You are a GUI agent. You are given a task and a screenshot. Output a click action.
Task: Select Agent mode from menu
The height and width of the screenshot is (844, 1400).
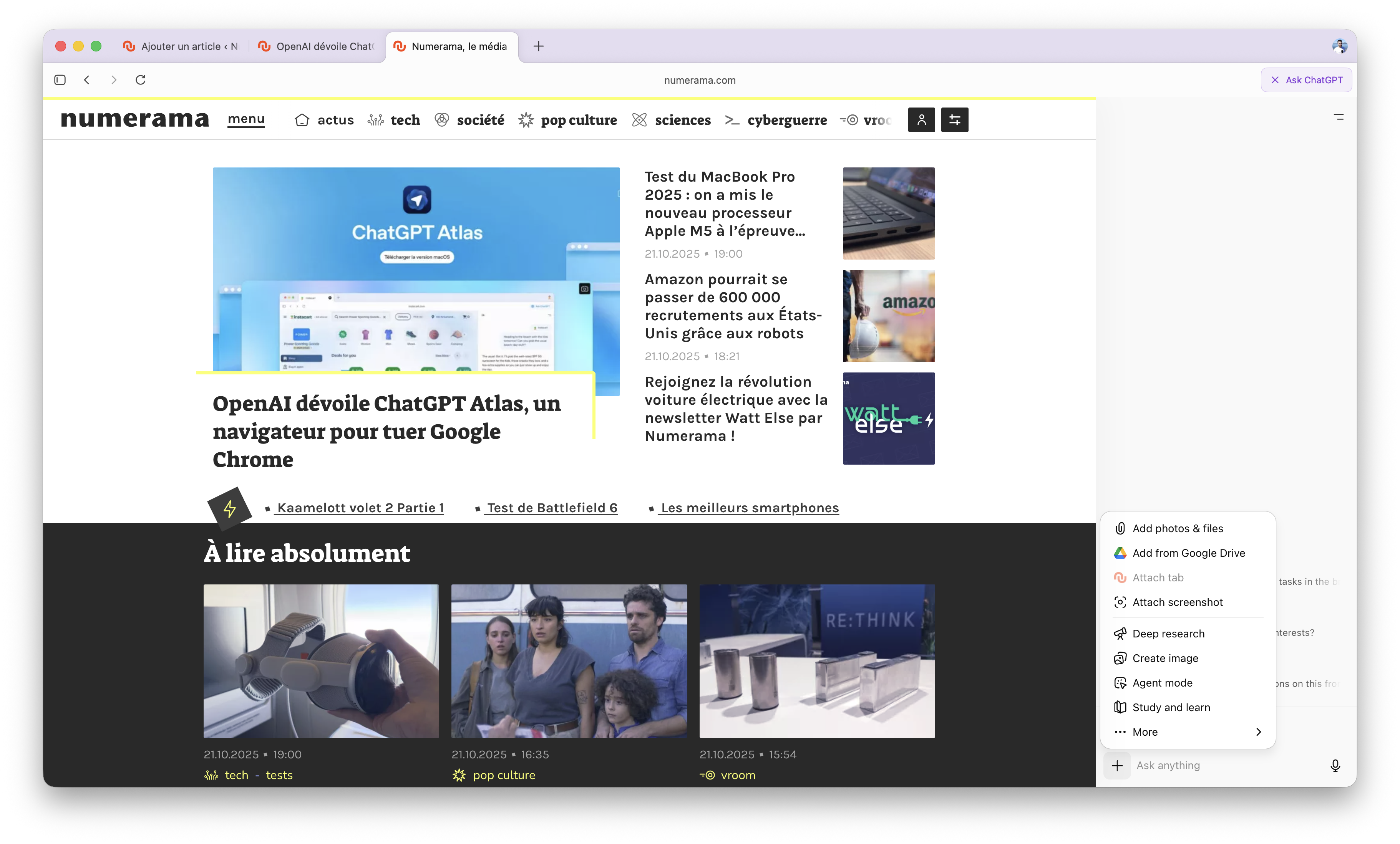(x=1162, y=683)
